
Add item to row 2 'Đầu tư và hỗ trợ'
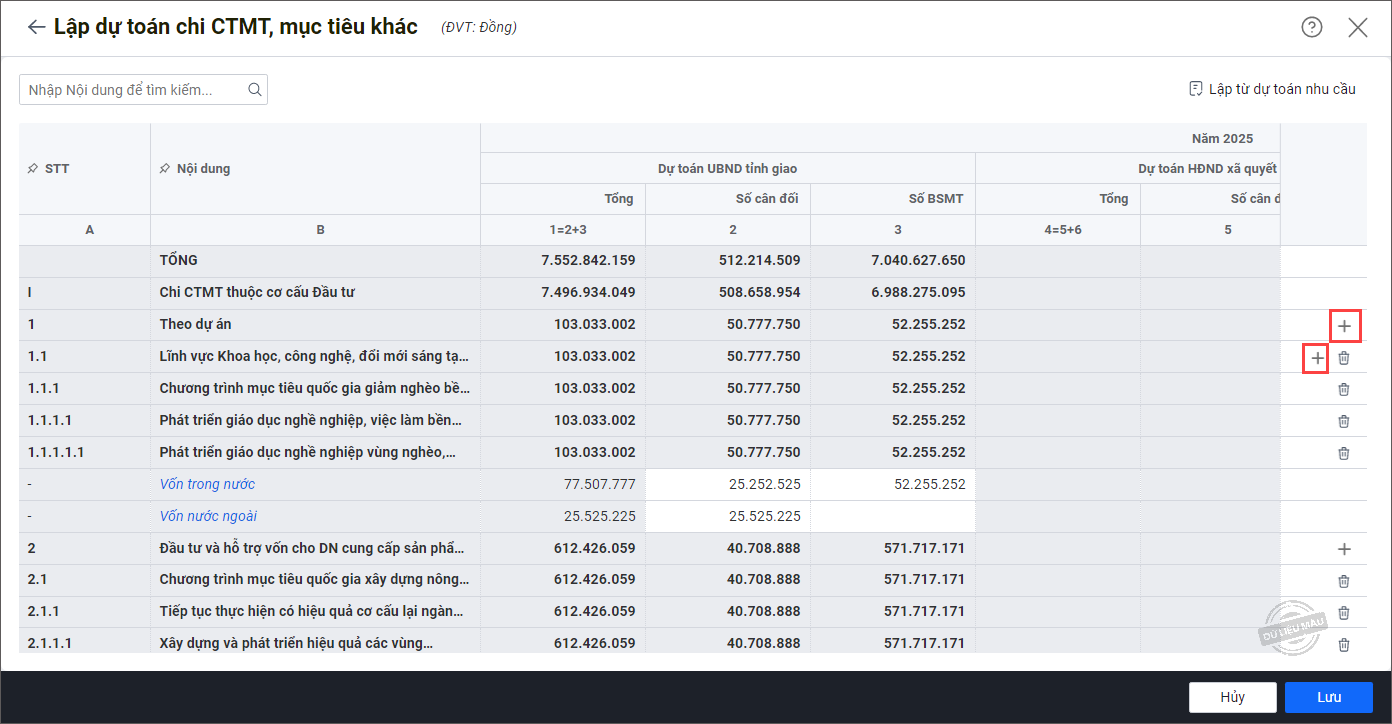[1344, 549]
